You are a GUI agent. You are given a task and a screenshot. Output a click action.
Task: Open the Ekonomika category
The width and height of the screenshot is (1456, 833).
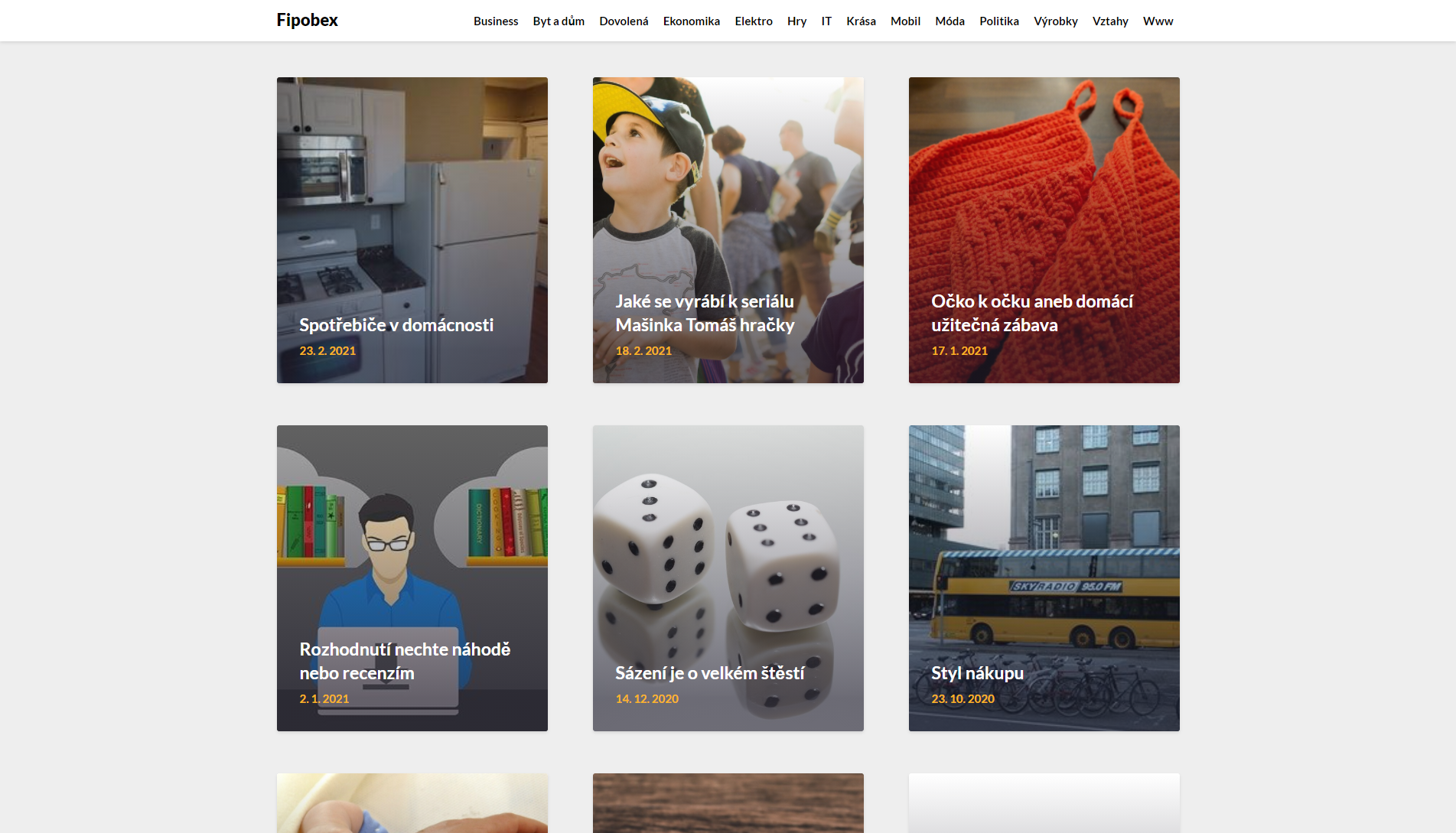point(692,21)
